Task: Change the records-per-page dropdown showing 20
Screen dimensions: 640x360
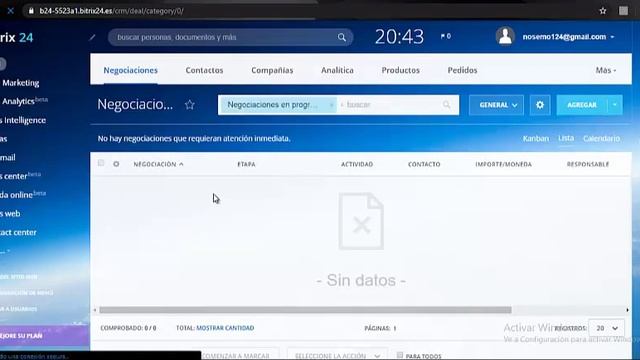Action: point(606,328)
